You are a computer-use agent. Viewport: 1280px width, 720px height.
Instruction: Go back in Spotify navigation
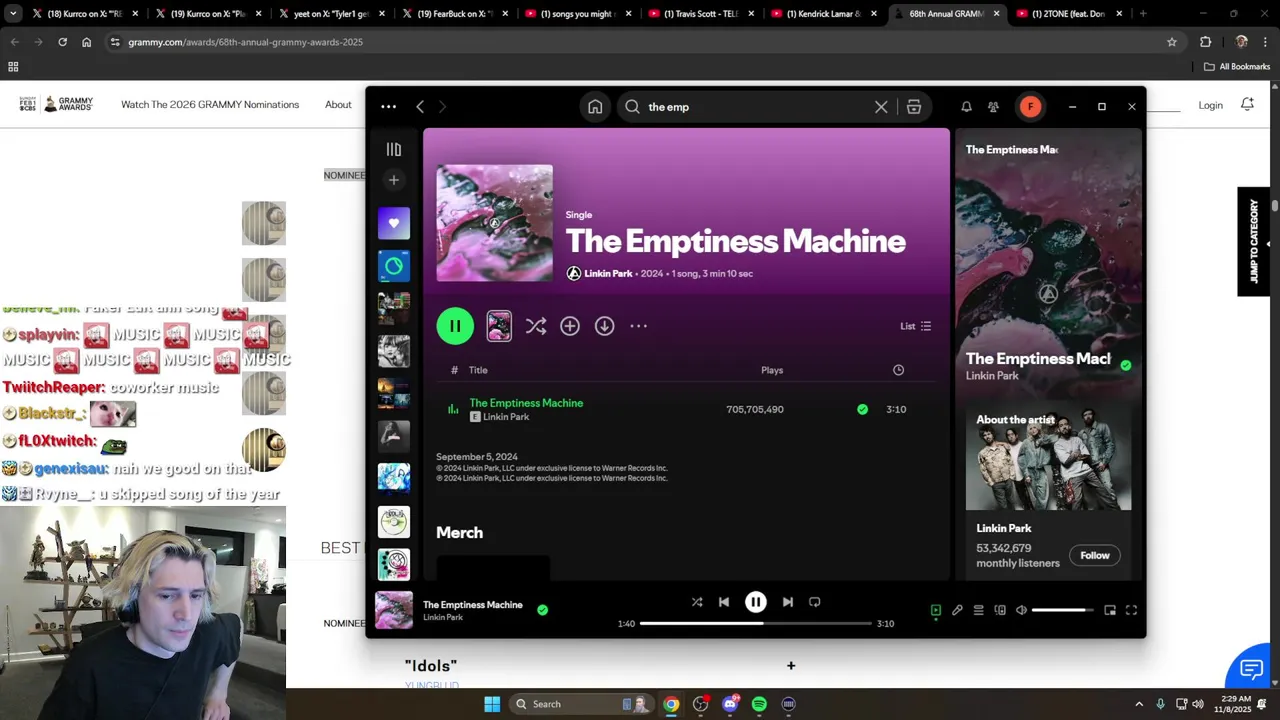click(x=420, y=107)
